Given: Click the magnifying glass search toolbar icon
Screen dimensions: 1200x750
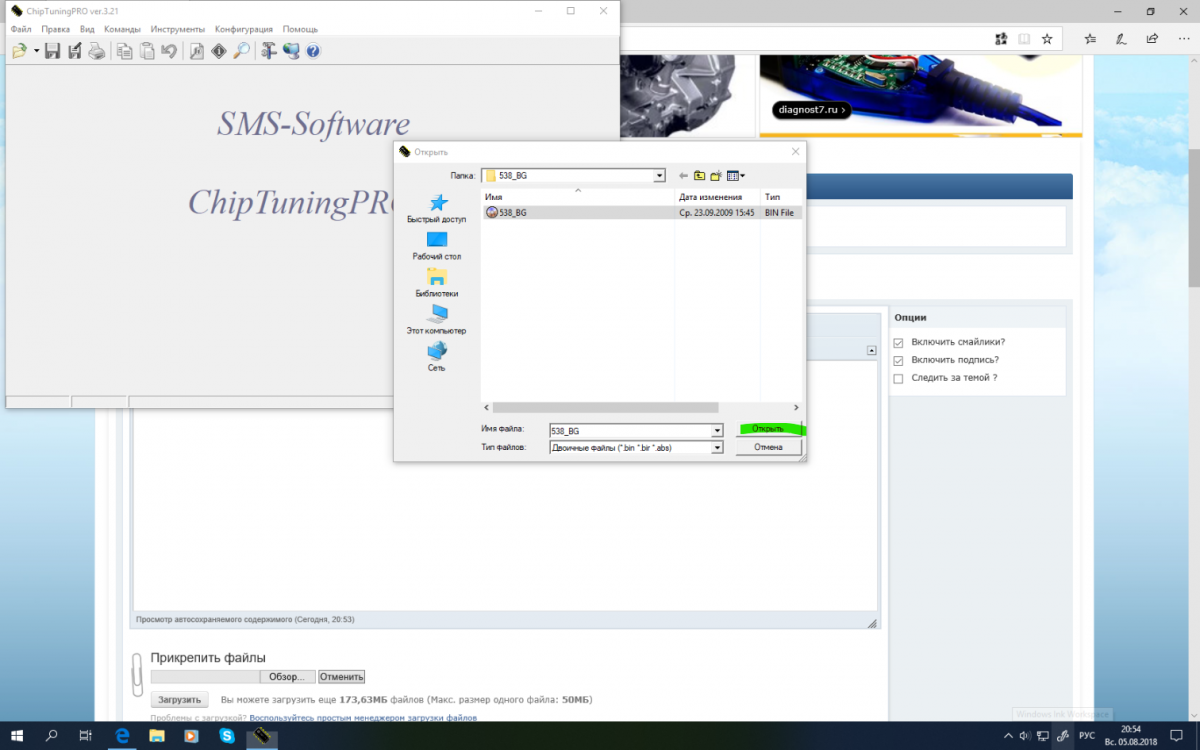Looking at the screenshot, I should [x=241, y=51].
